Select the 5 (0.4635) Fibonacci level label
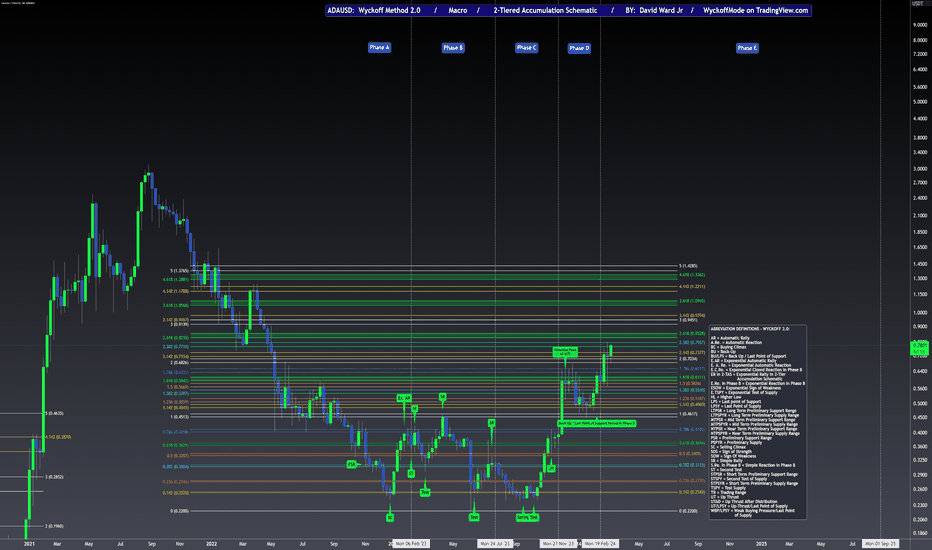The width and height of the screenshot is (932, 550). coord(54,413)
